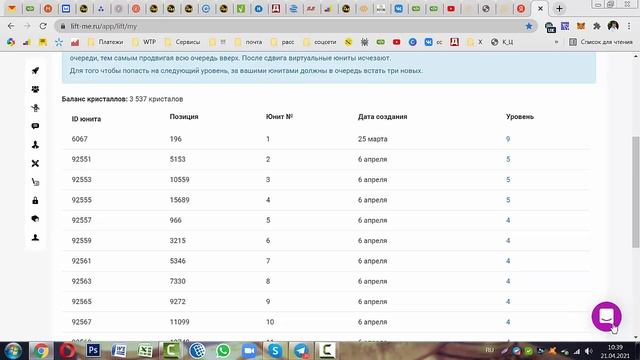Open the Windows Start menu

[x=13, y=351]
